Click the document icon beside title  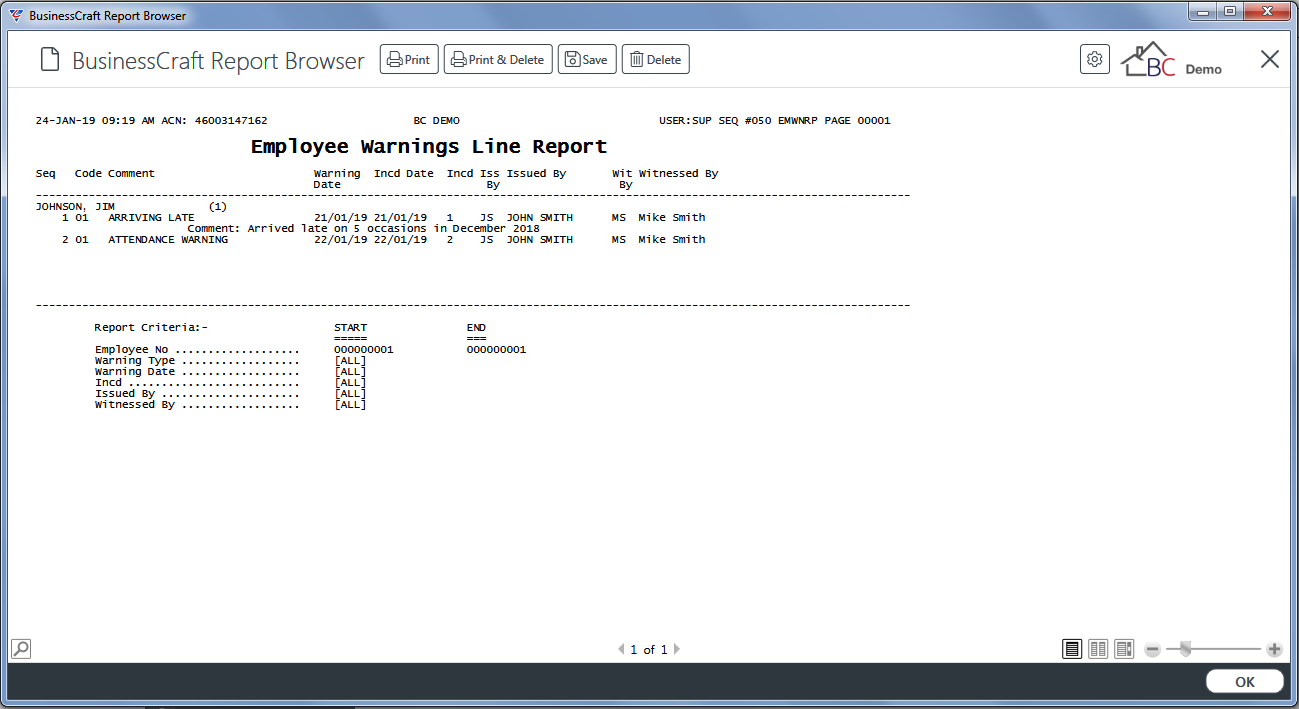(x=50, y=60)
